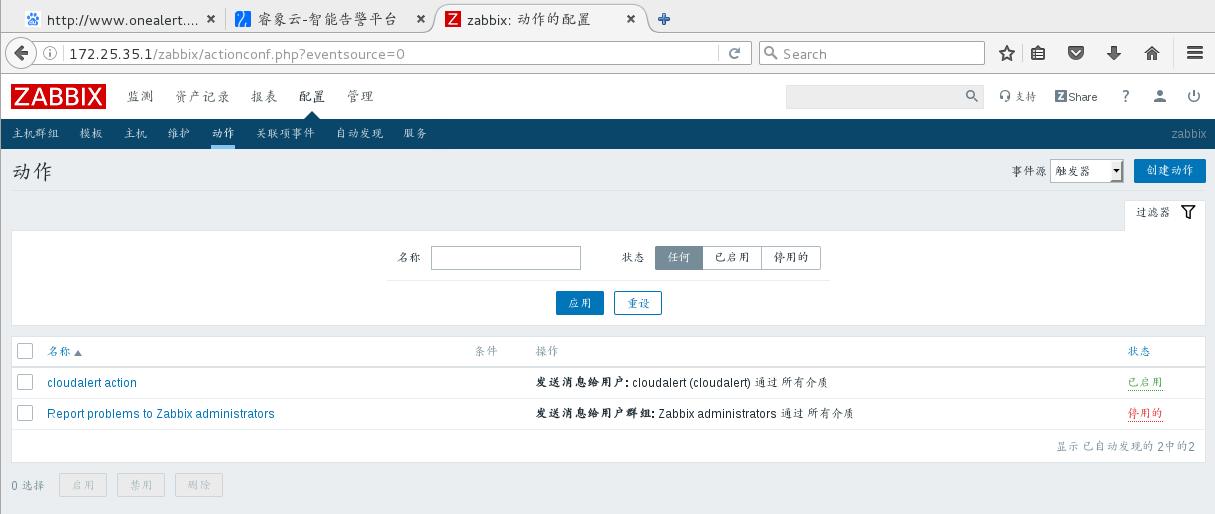Open the 监测 top menu

click(x=140, y=97)
